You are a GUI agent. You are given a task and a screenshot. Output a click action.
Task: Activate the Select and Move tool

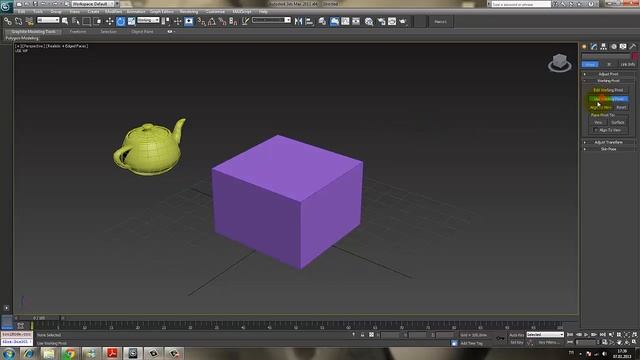[109, 21]
